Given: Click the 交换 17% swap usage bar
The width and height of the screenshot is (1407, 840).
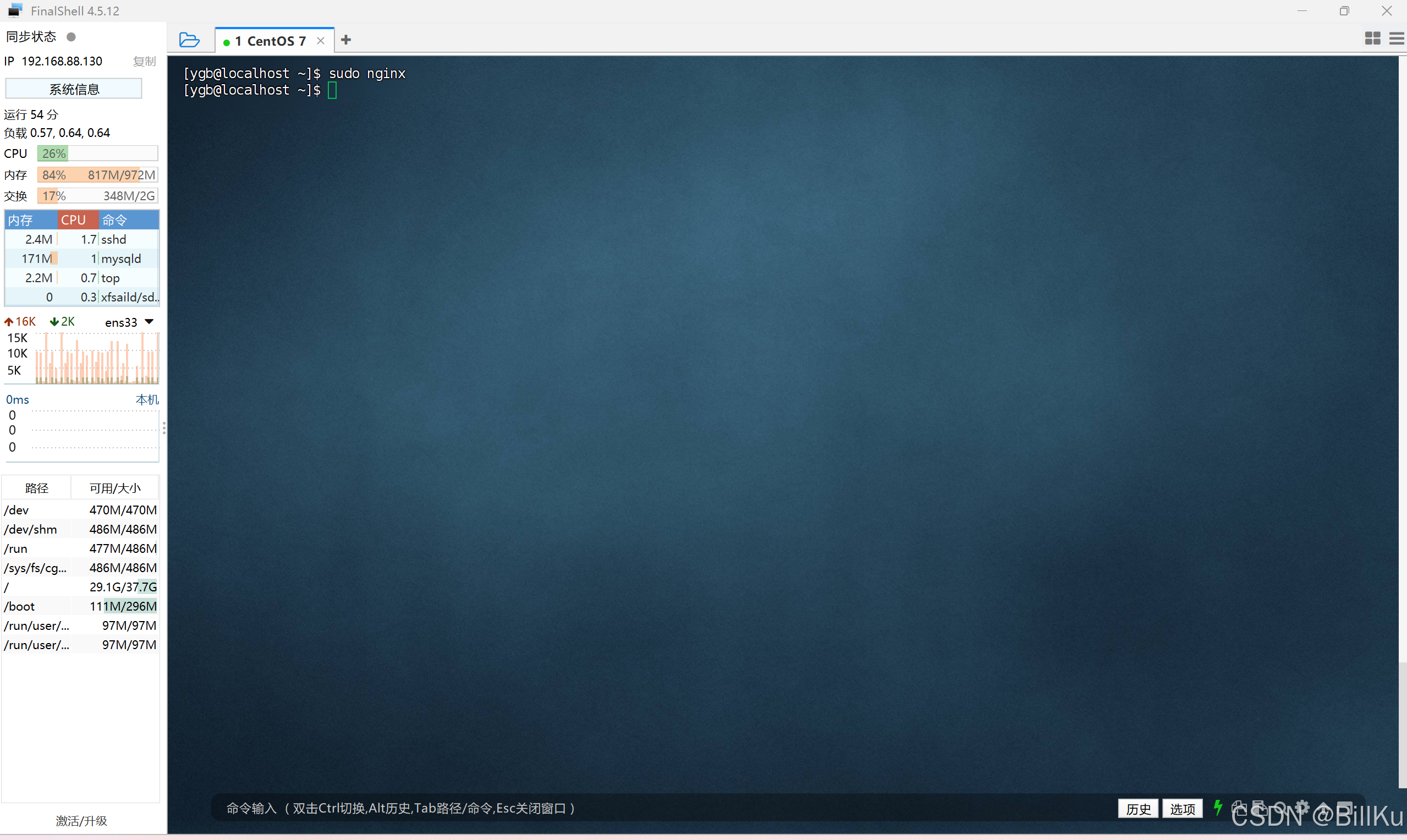Looking at the screenshot, I should pyautogui.click(x=97, y=196).
